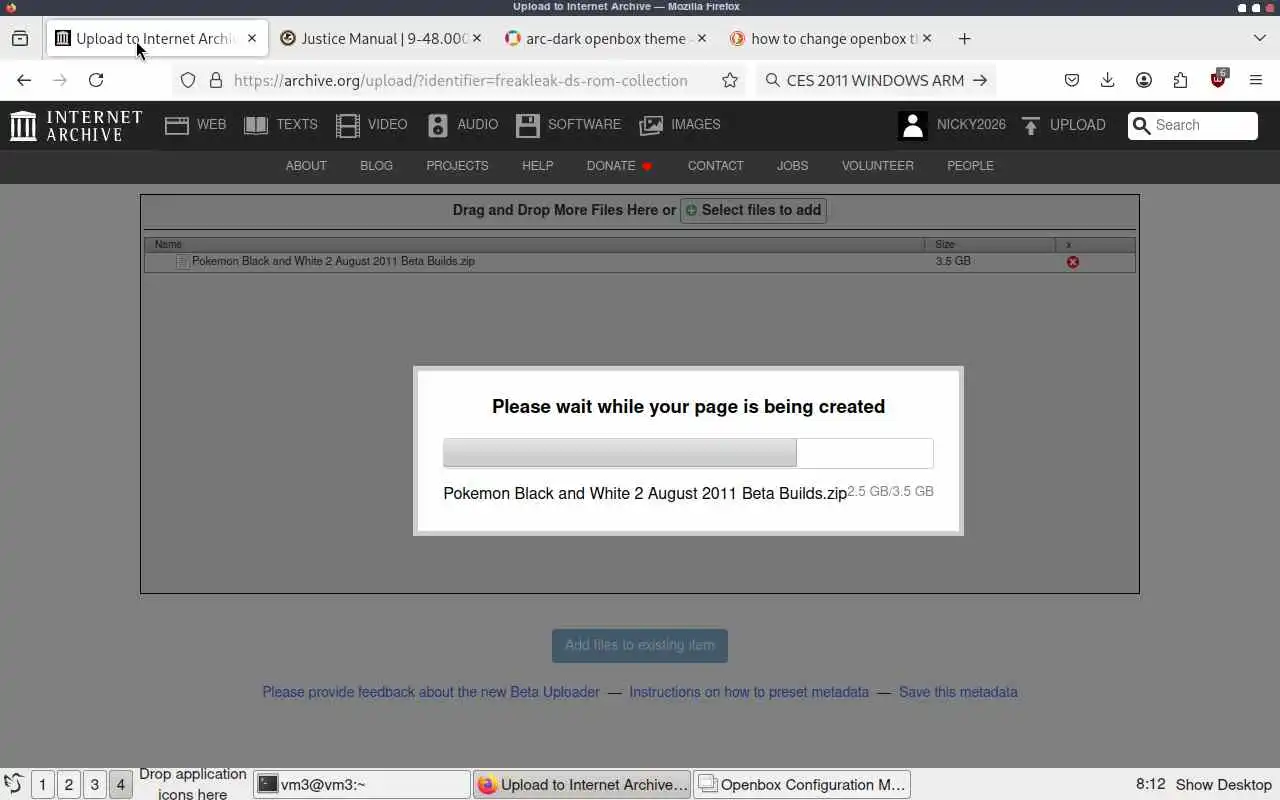1280x800 pixels.
Task: Click the UPLOAD arrow button
Action: [1064, 125]
